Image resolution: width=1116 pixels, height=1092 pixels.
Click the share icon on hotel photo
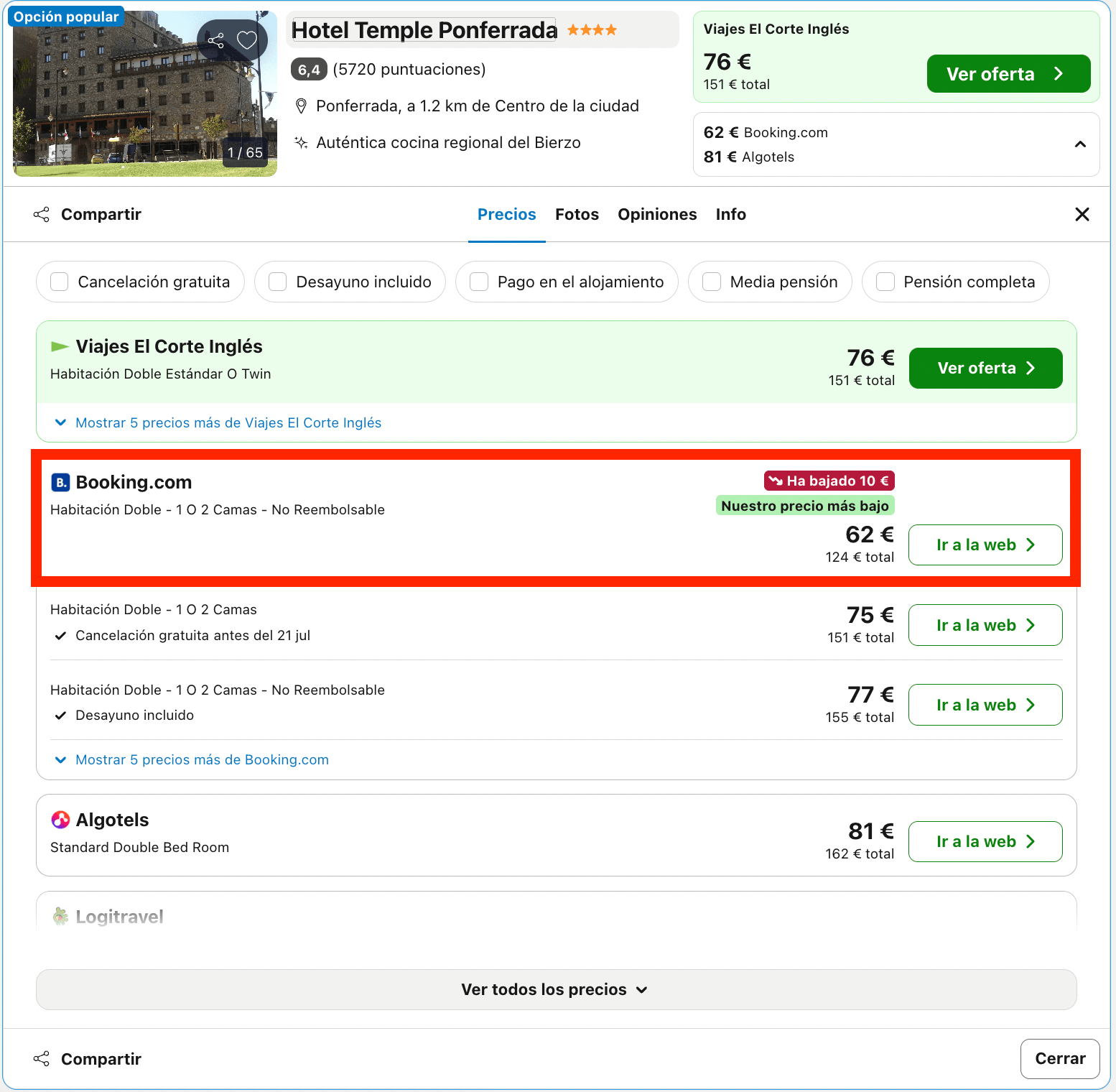click(215, 40)
